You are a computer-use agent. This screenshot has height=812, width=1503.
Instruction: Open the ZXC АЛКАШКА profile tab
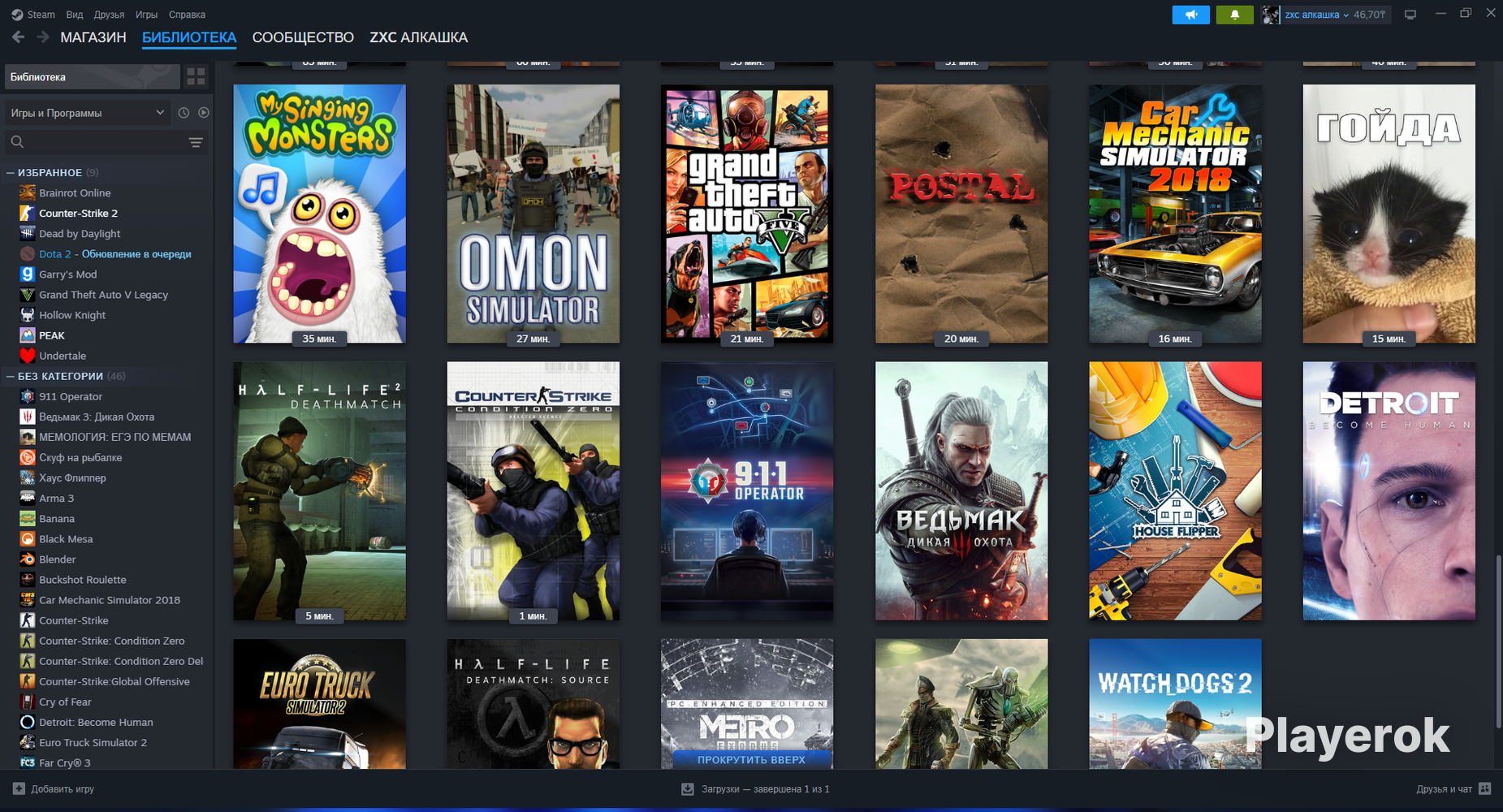click(x=419, y=37)
